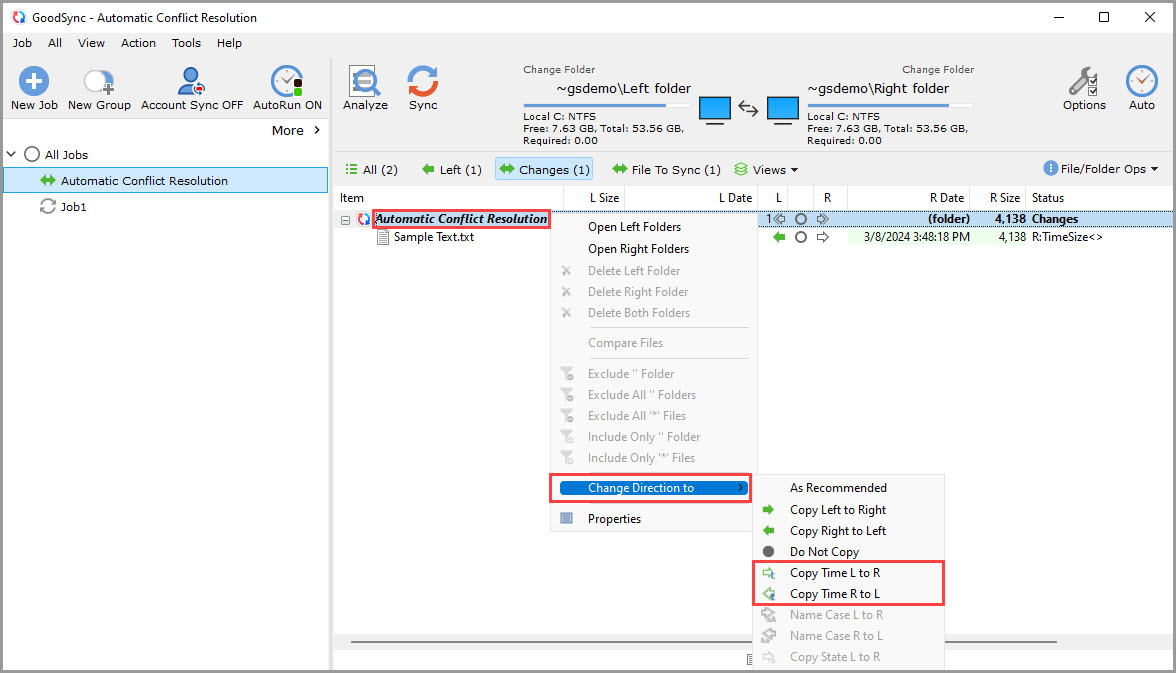This screenshot has height=673, width=1176.
Task: Click Properties icon in context menu
Action: [566, 518]
